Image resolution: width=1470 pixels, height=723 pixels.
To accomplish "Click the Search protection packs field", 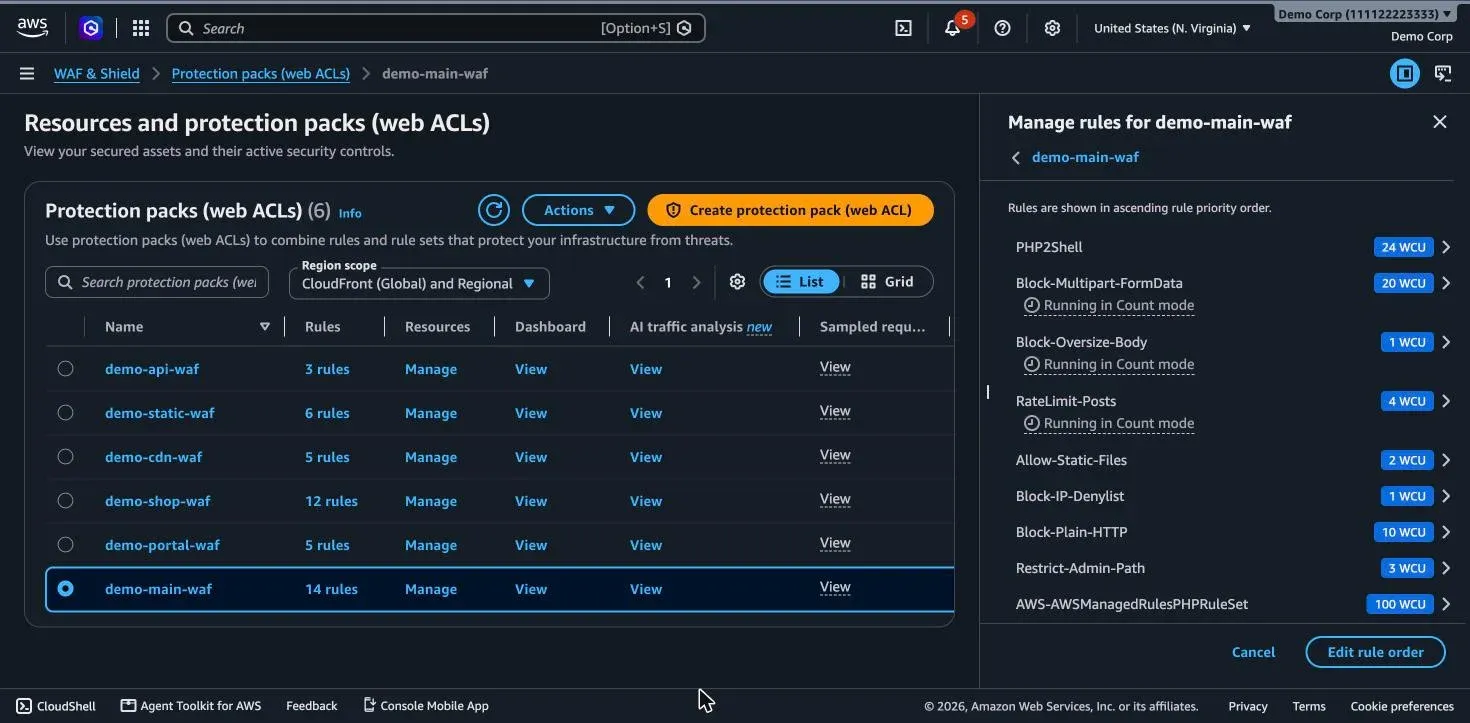I will [x=157, y=282].
